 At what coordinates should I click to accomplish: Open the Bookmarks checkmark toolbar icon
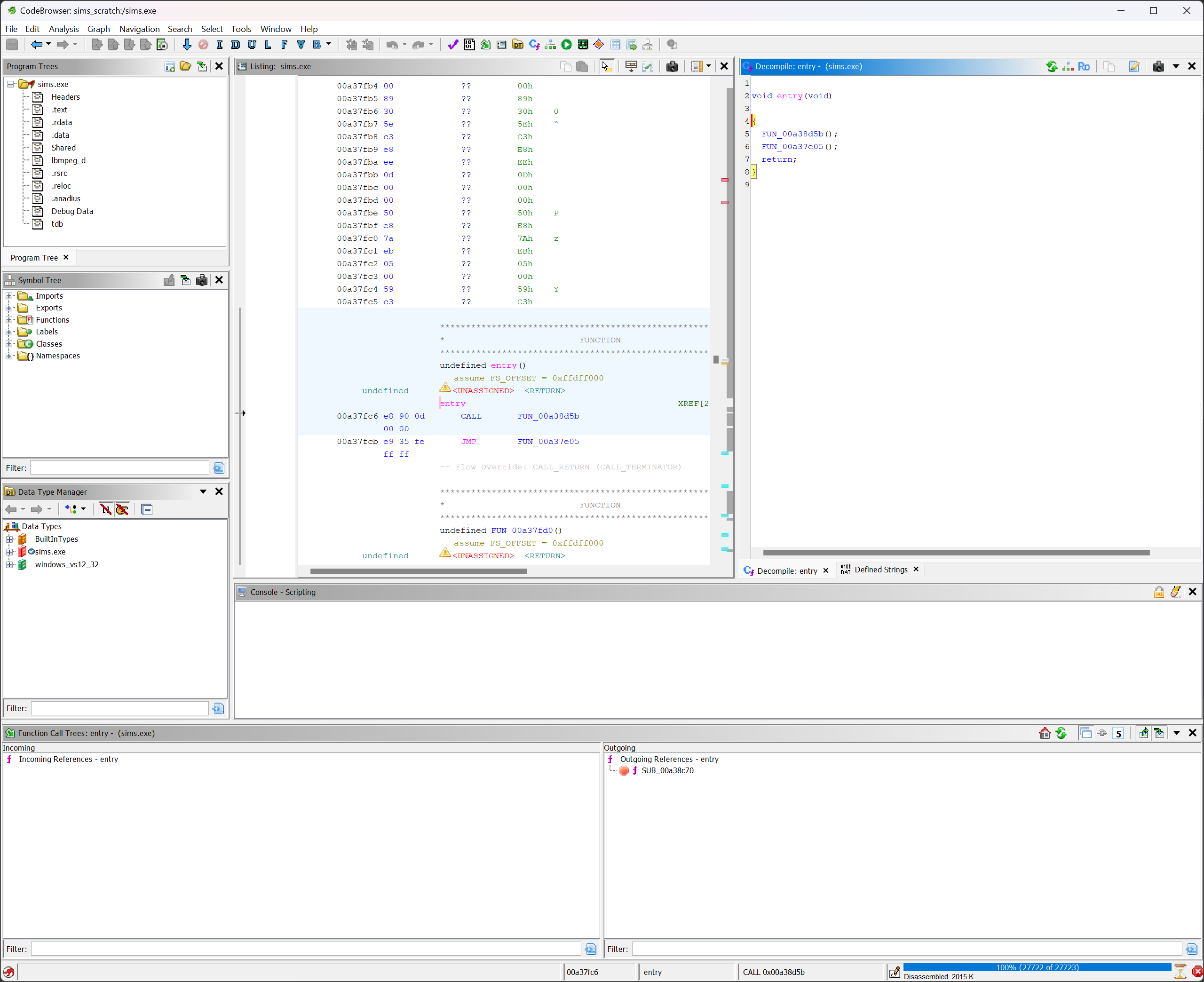coord(452,45)
